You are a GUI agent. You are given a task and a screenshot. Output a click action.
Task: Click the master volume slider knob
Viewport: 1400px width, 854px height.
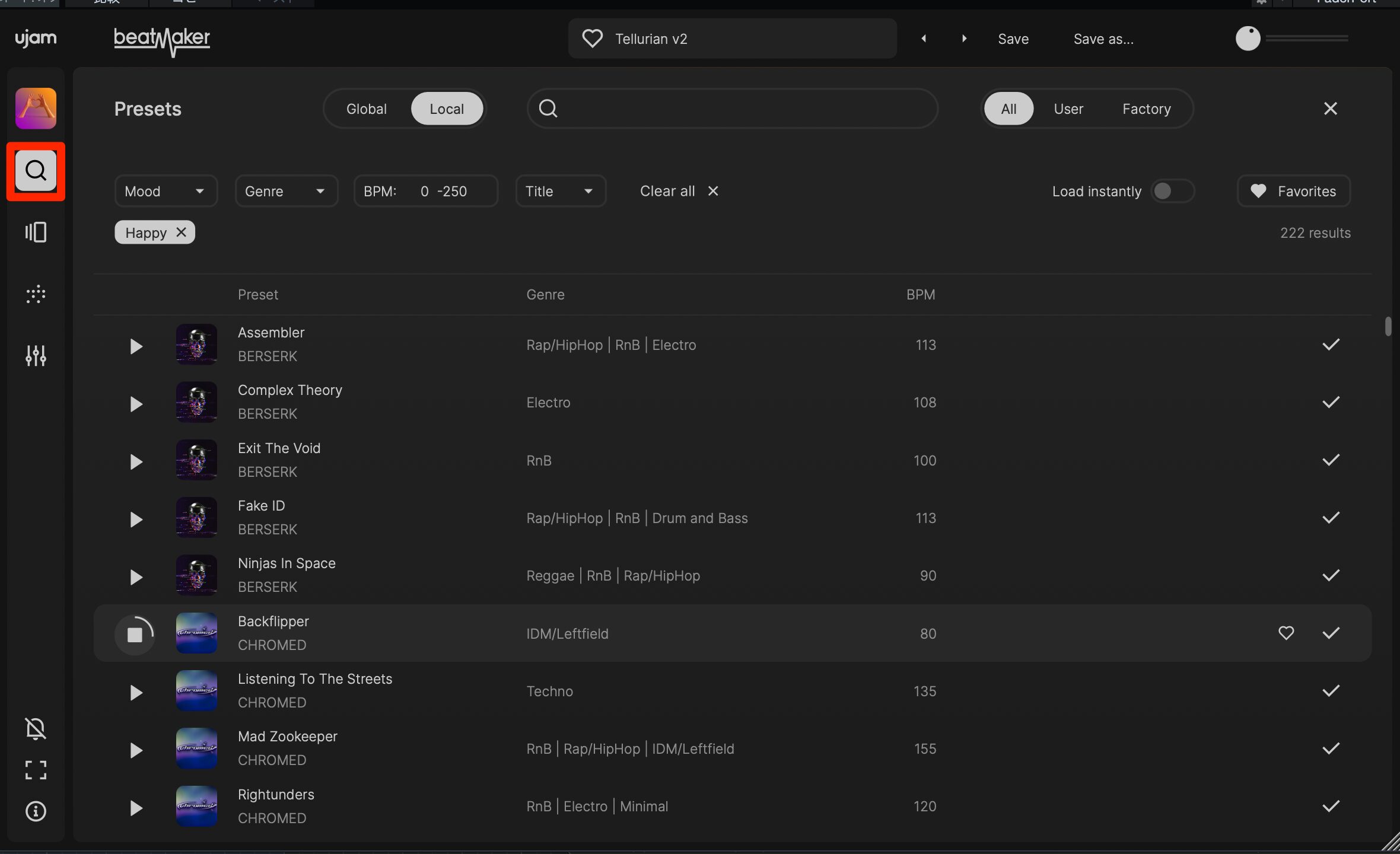(1248, 39)
